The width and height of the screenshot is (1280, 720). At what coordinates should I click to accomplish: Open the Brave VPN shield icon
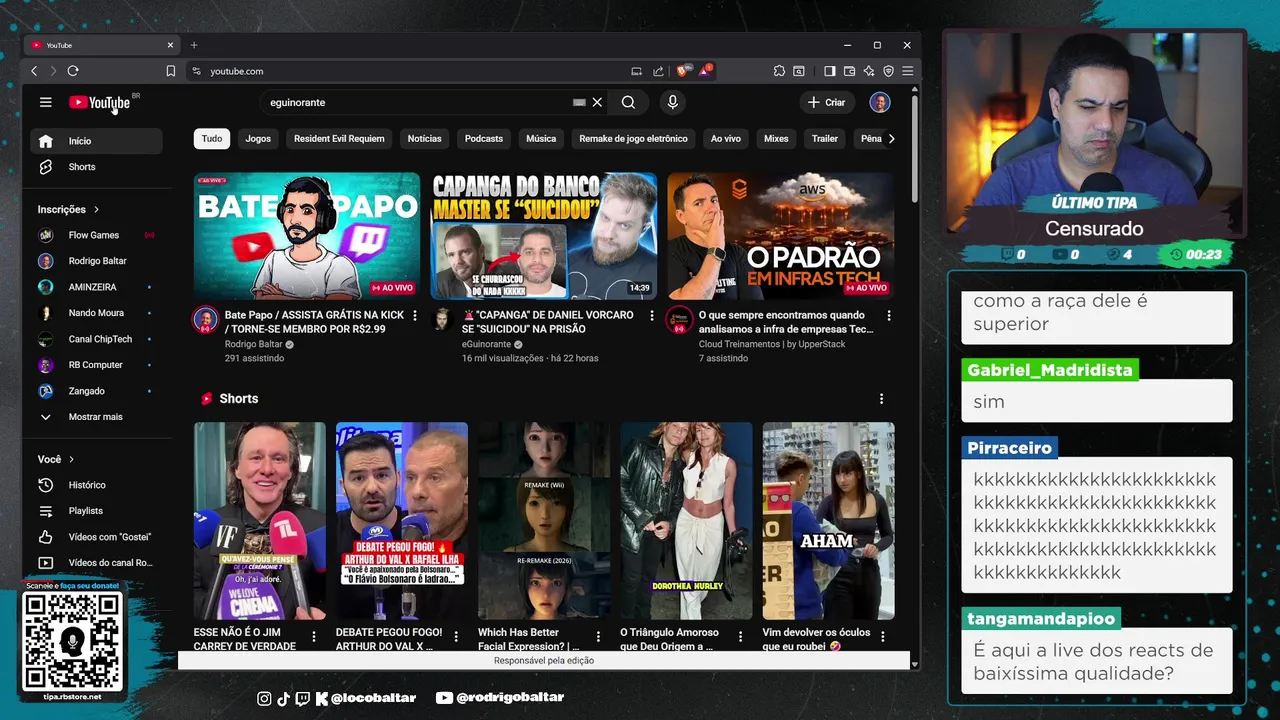[x=888, y=71]
